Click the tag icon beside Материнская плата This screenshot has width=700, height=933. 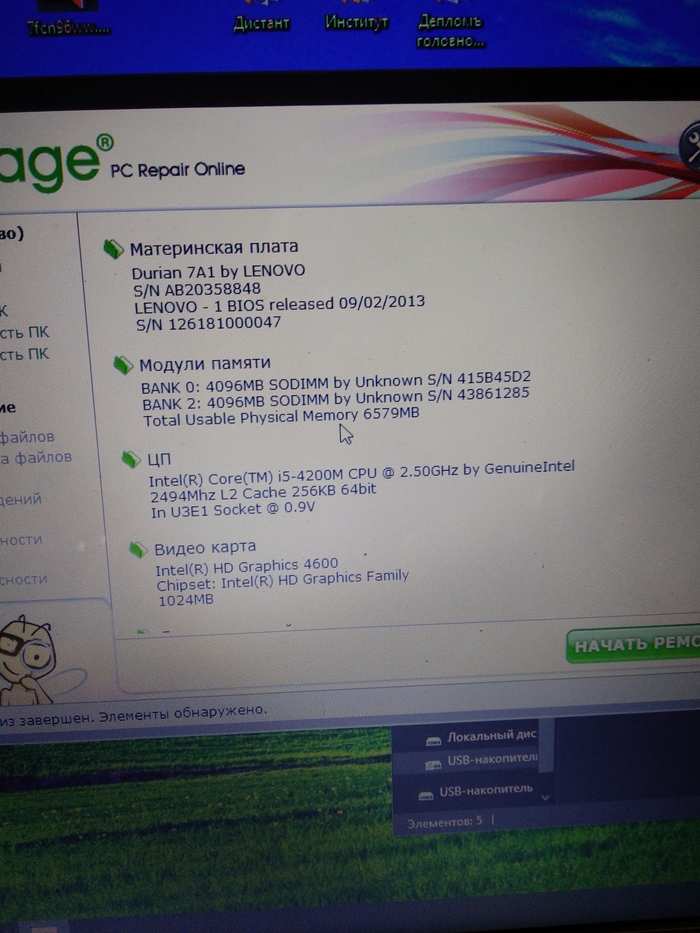(x=113, y=249)
